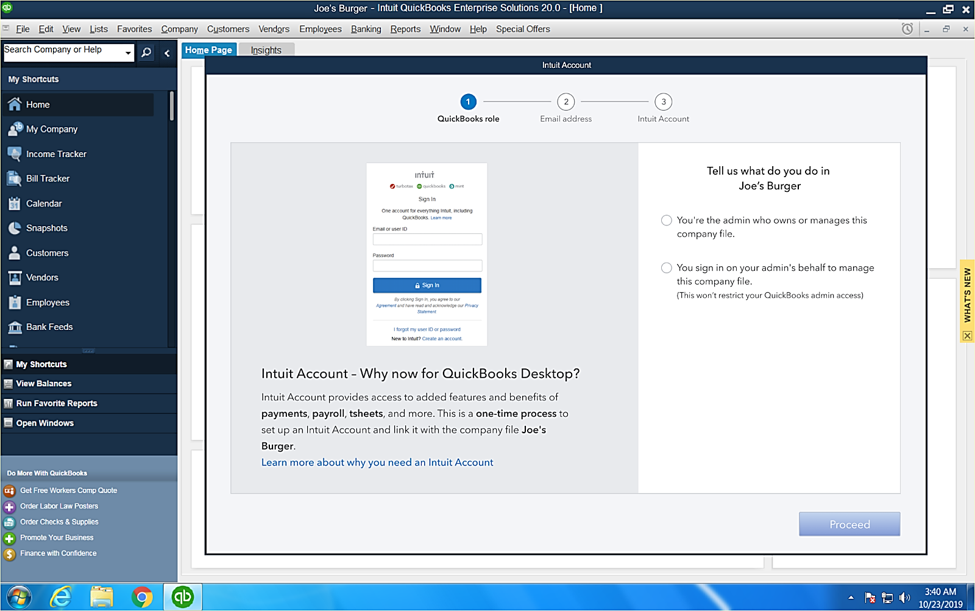Choose sign in on admin's behalf option
The height and width of the screenshot is (611, 975).
tap(666, 268)
